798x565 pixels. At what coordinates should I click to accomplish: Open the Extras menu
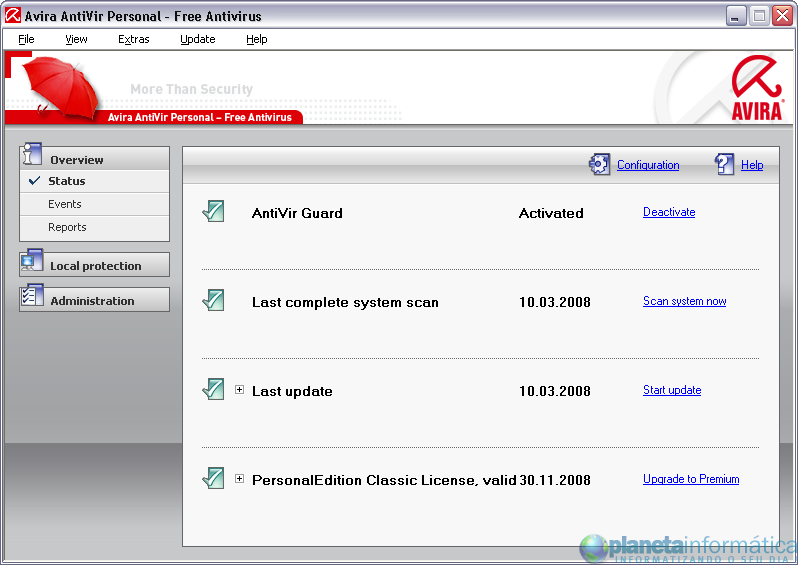point(133,39)
